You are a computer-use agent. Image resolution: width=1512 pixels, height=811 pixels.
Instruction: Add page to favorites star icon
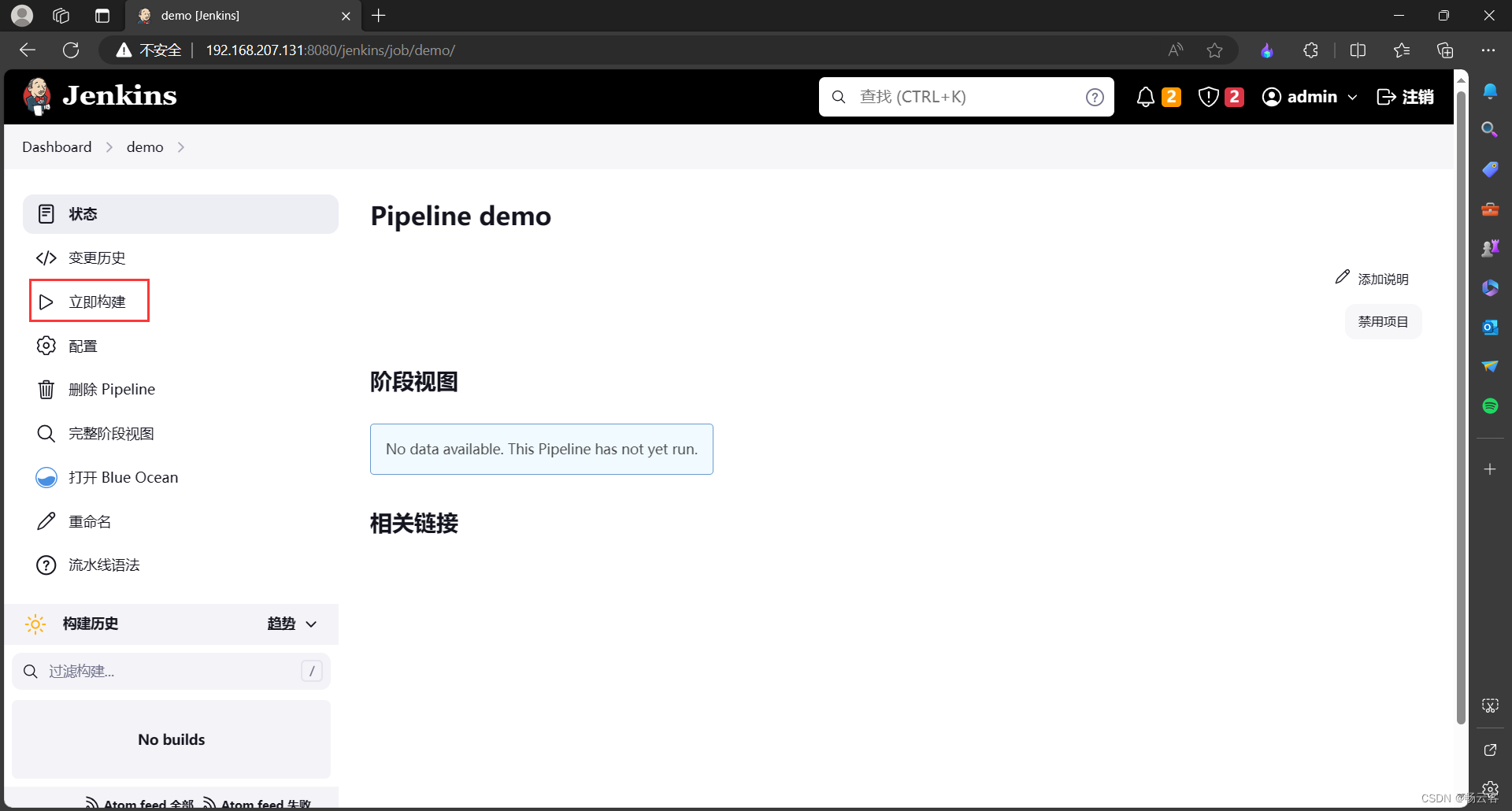pos(1214,50)
